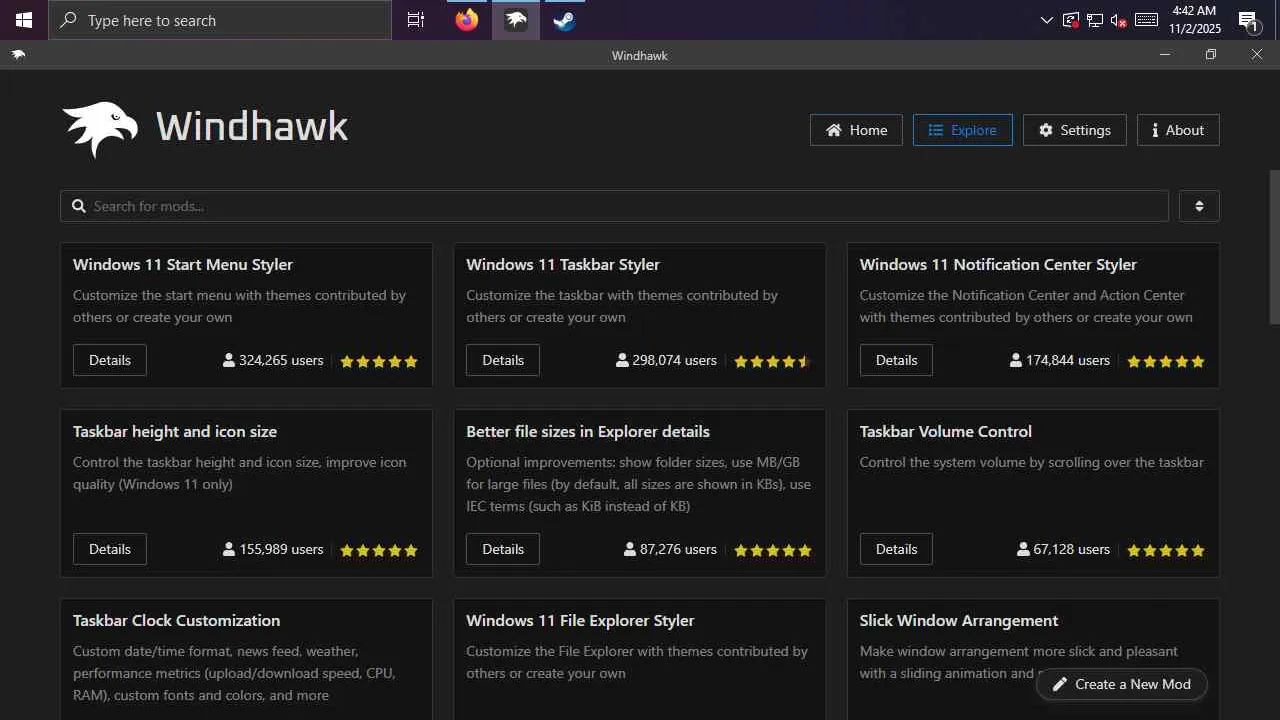The image size is (1280, 720).
Task: View Details for Windows 11 Start Menu Styler
Action: (x=110, y=360)
